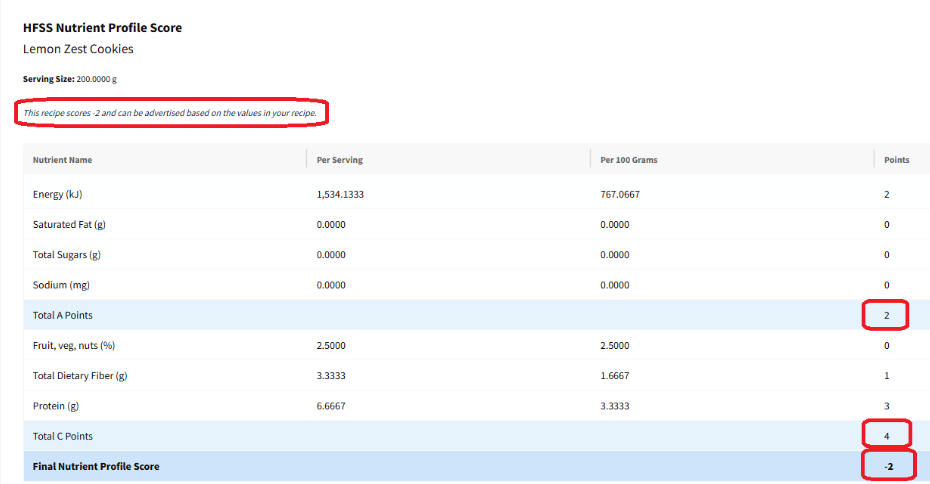Click the HFSS Nutrient Profile Score heading
The width and height of the screenshot is (930, 484).
coord(102,27)
